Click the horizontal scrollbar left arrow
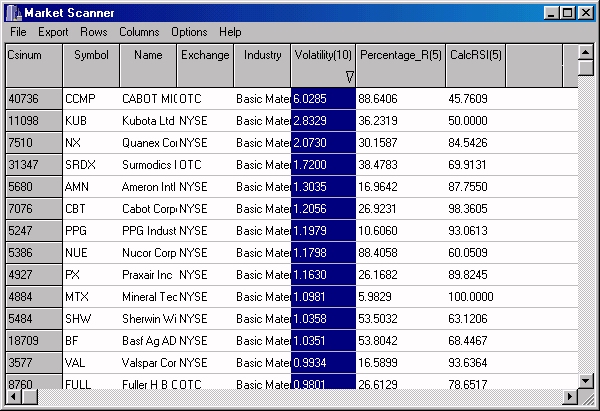Image resolution: width=600 pixels, height=411 pixels. [13, 396]
